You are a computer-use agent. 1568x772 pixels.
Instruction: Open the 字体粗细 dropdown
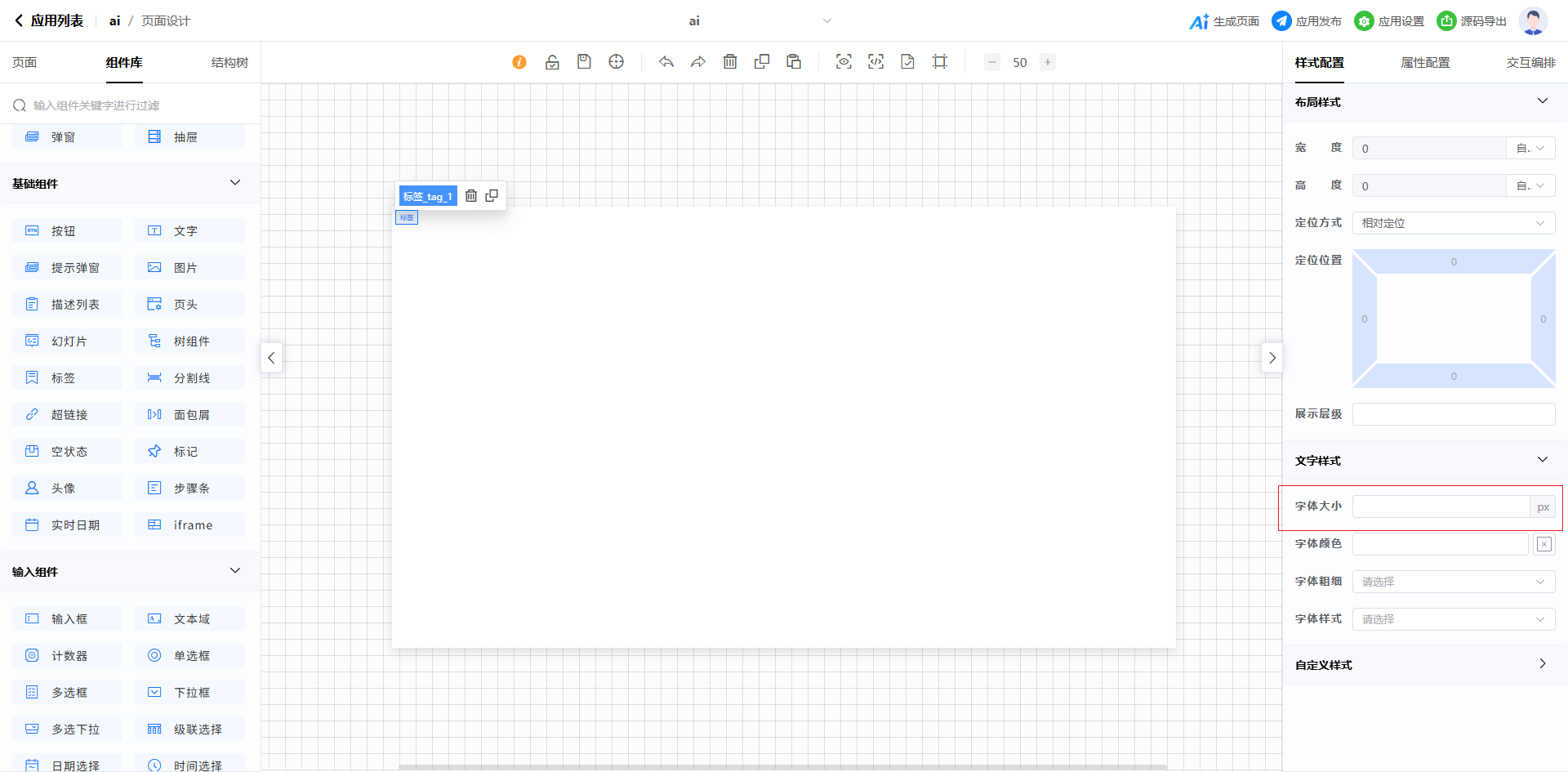[1453, 582]
